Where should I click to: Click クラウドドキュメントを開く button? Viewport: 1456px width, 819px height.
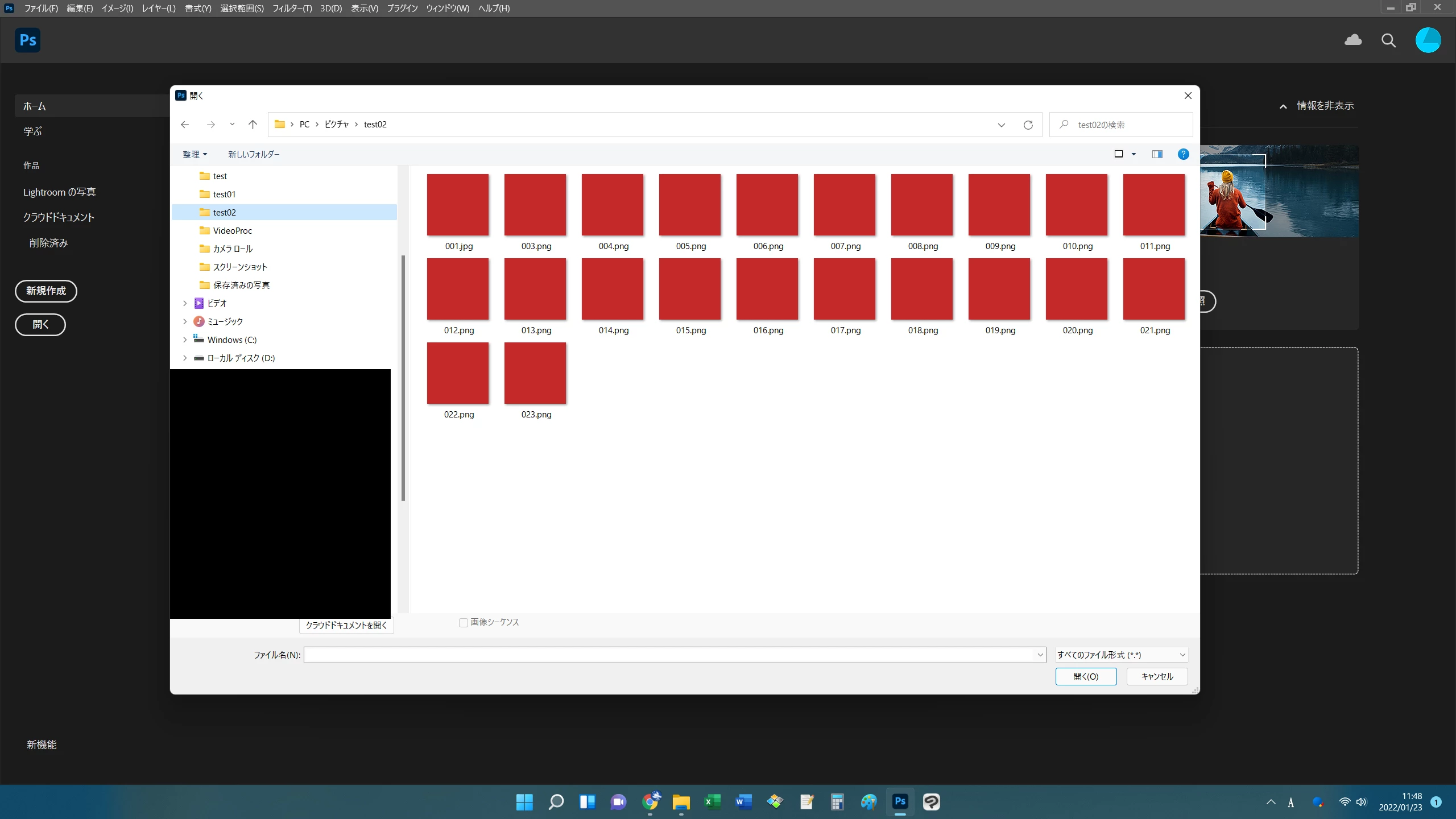[x=346, y=626]
